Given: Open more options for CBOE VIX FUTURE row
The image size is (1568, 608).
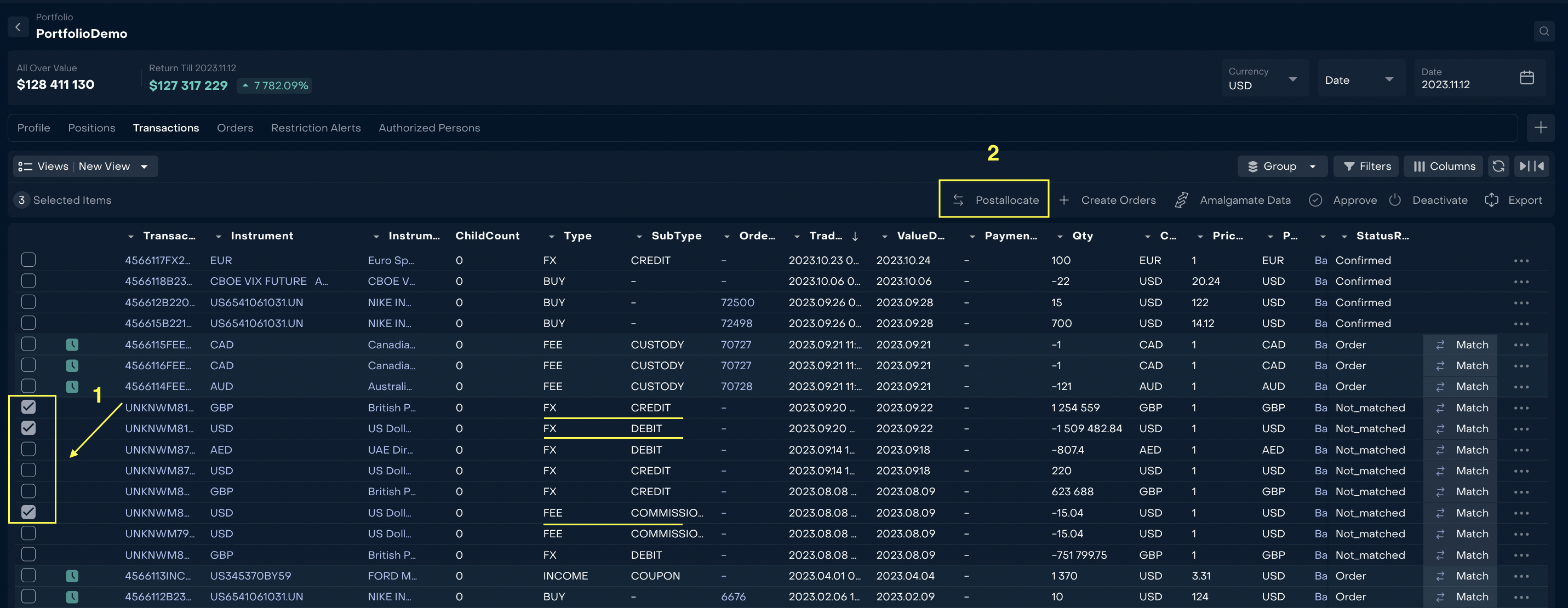Looking at the screenshot, I should tap(1521, 282).
